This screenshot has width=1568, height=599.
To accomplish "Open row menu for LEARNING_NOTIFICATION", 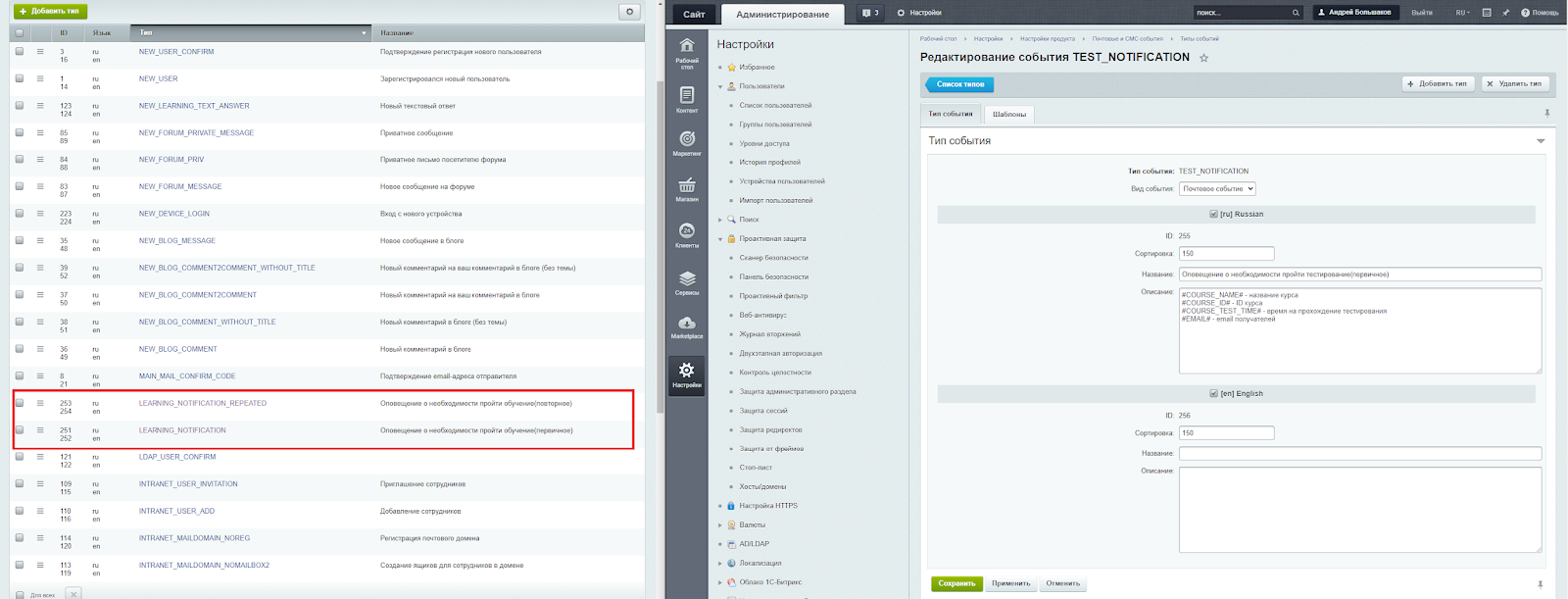I will click(40, 429).
